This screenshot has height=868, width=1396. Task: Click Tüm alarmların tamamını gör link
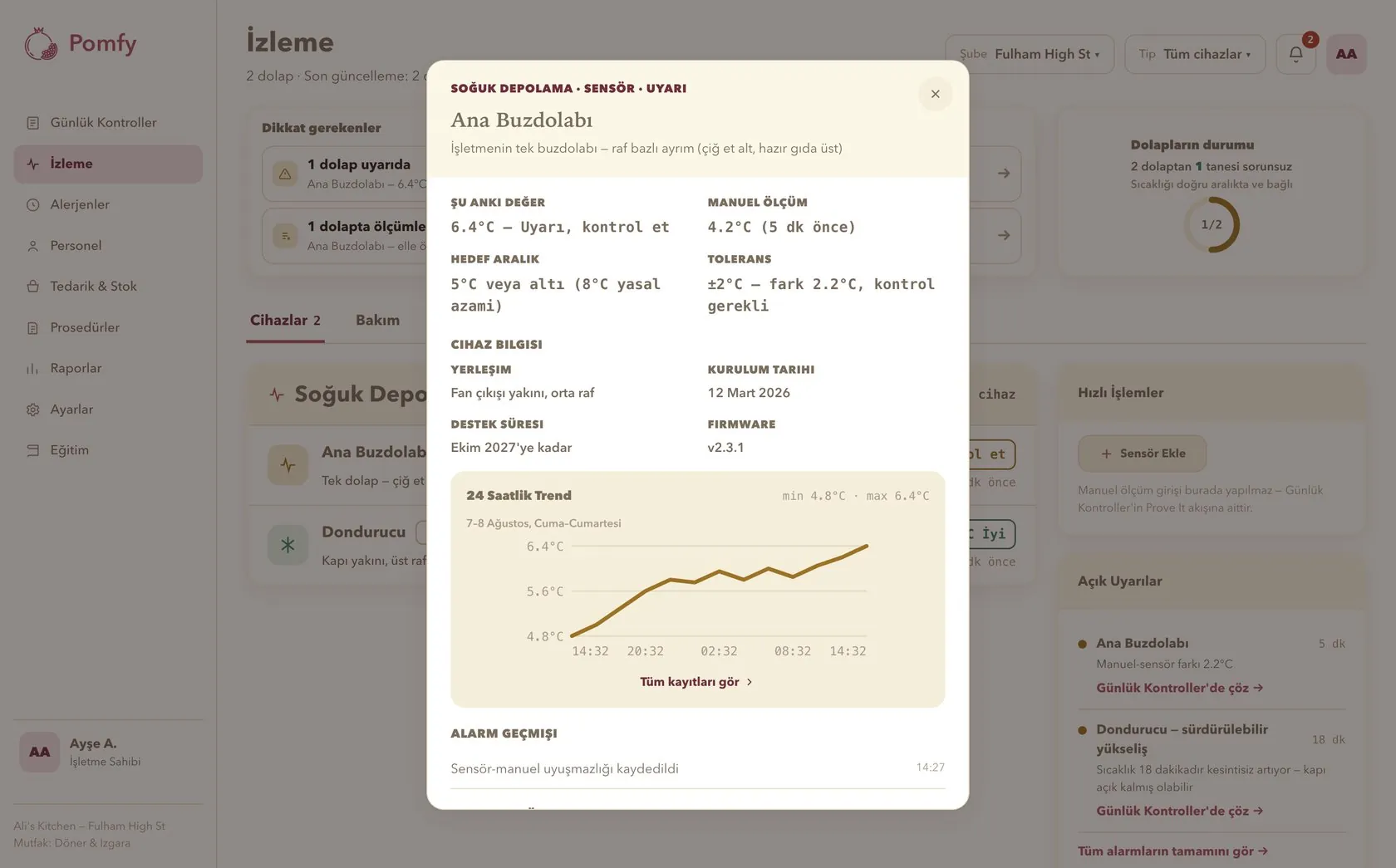tap(1172, 851)
